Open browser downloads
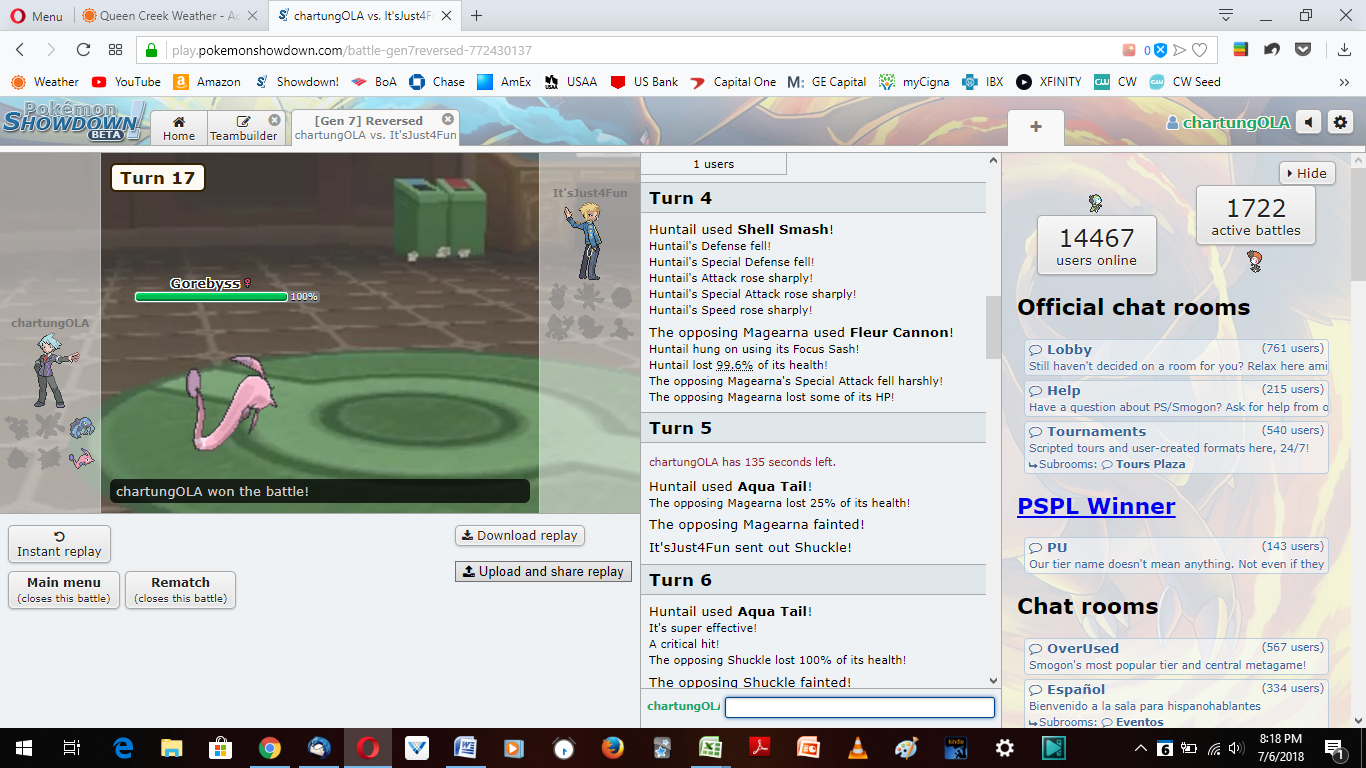Viewport: 1366px width, 768px height. (x=1342, y=50)
